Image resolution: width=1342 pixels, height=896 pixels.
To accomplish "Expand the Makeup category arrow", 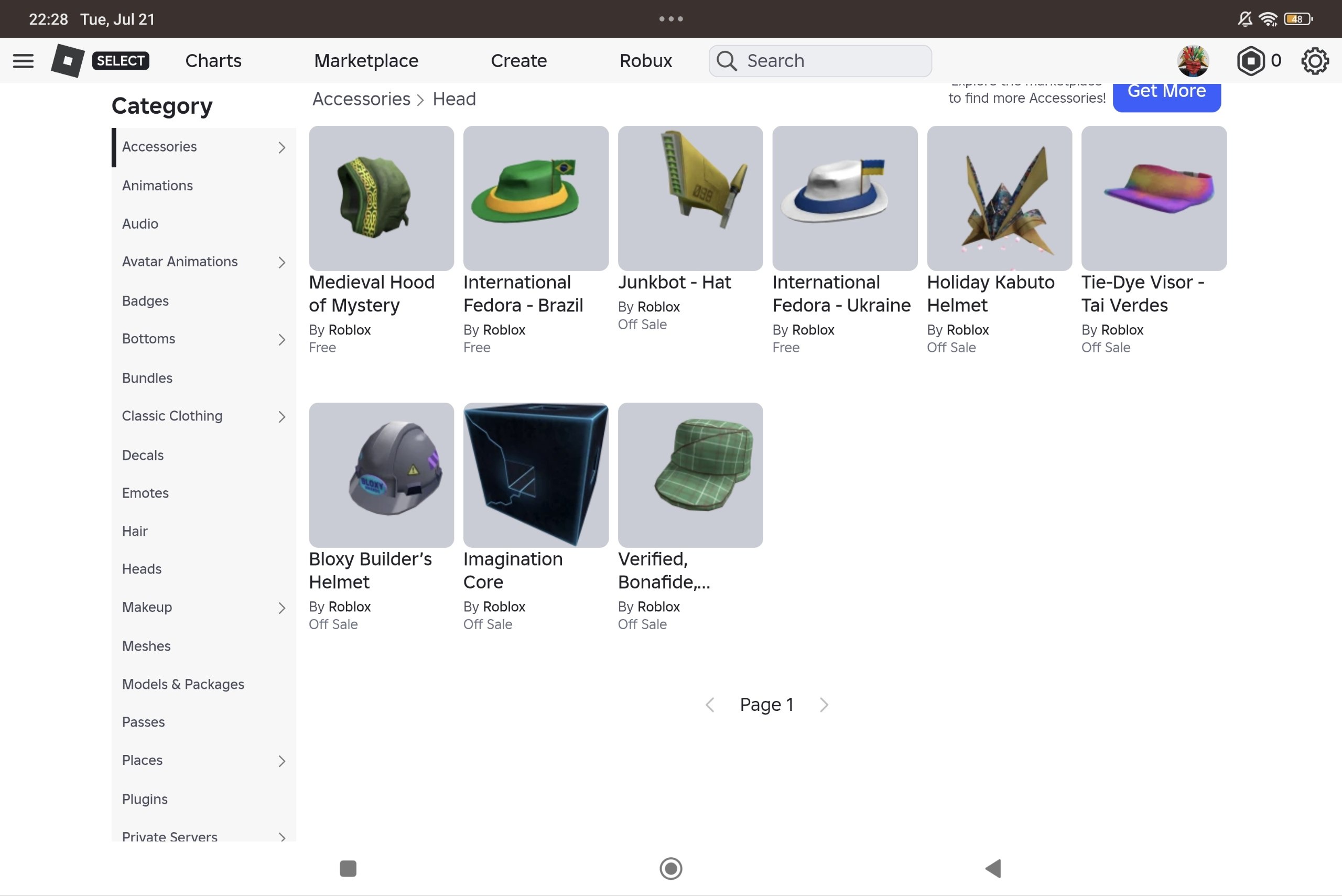I will pyautogui.click(x=282, y=608).
